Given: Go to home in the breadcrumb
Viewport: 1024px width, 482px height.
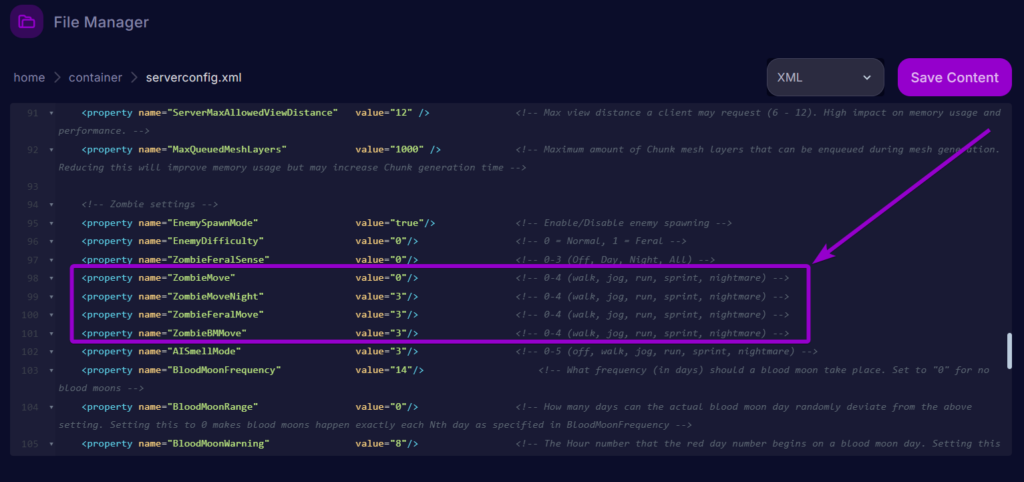Looking at the screenshot, I should point(29,78).
